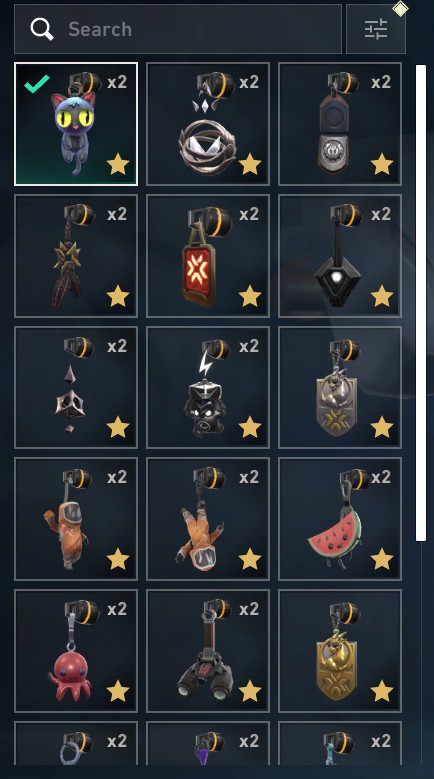Choose the silver shield gun buddy

point(340,388)
